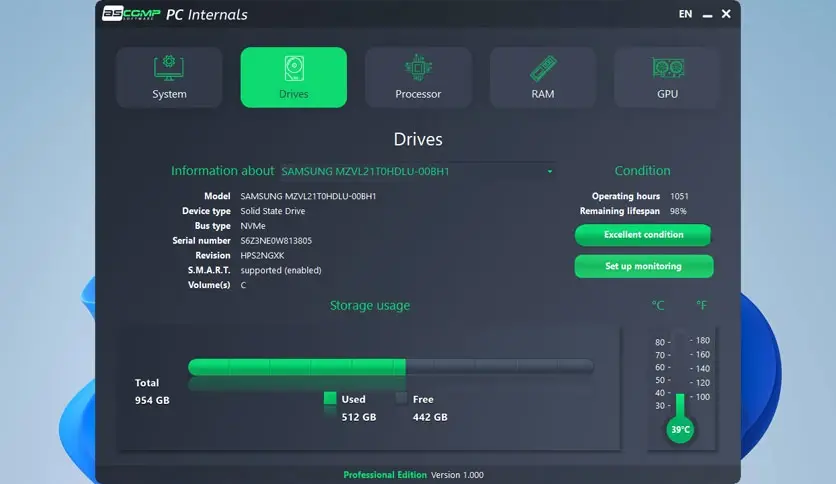Image resolution: width=836 pixels, height=484 pixels.
Task: Click operating hours value 1051
Action: point(679,196)
